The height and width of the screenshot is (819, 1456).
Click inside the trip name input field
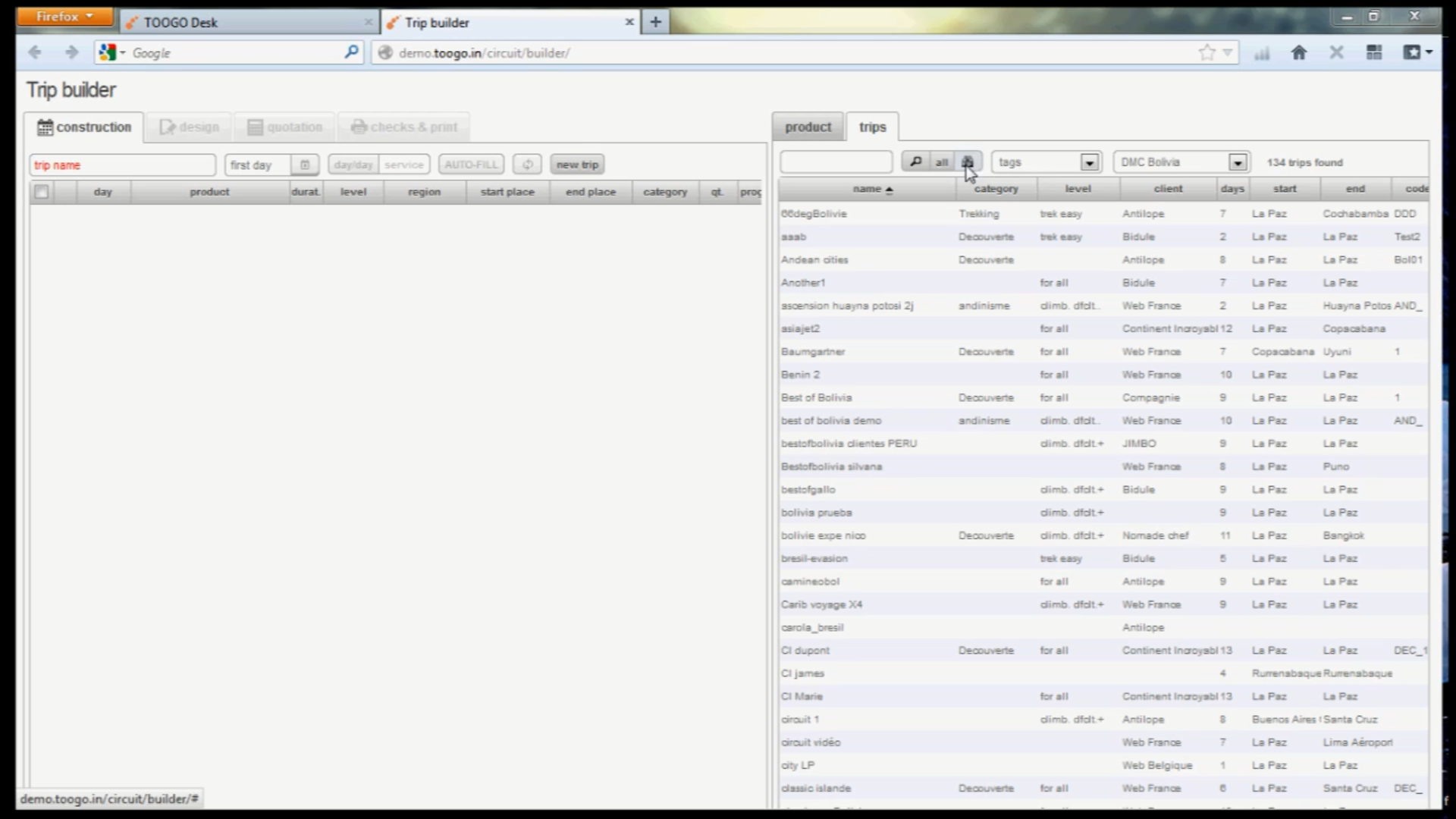(121, 165)
